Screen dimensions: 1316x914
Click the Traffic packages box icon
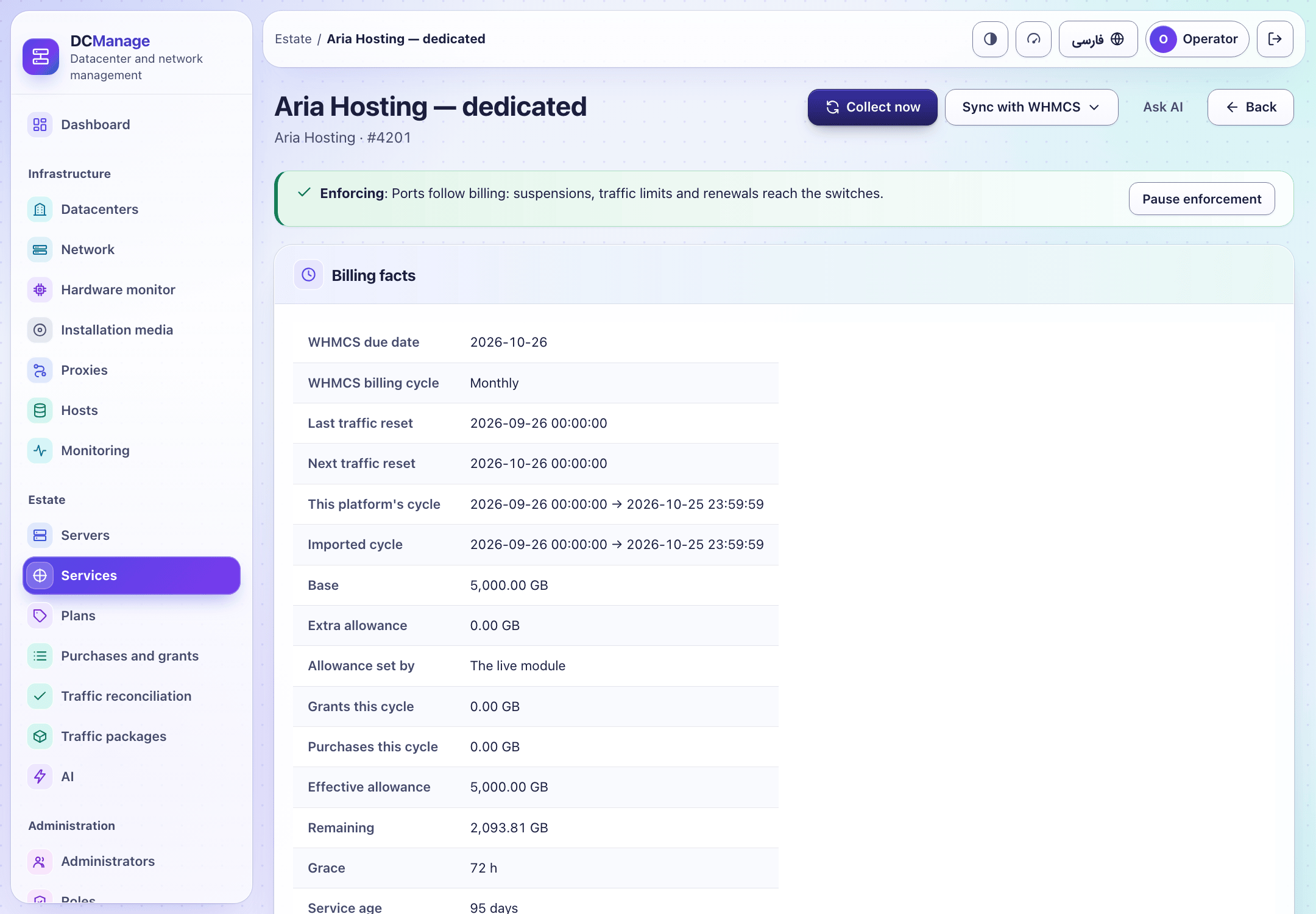pyautogui.click(x=40, y=736)
